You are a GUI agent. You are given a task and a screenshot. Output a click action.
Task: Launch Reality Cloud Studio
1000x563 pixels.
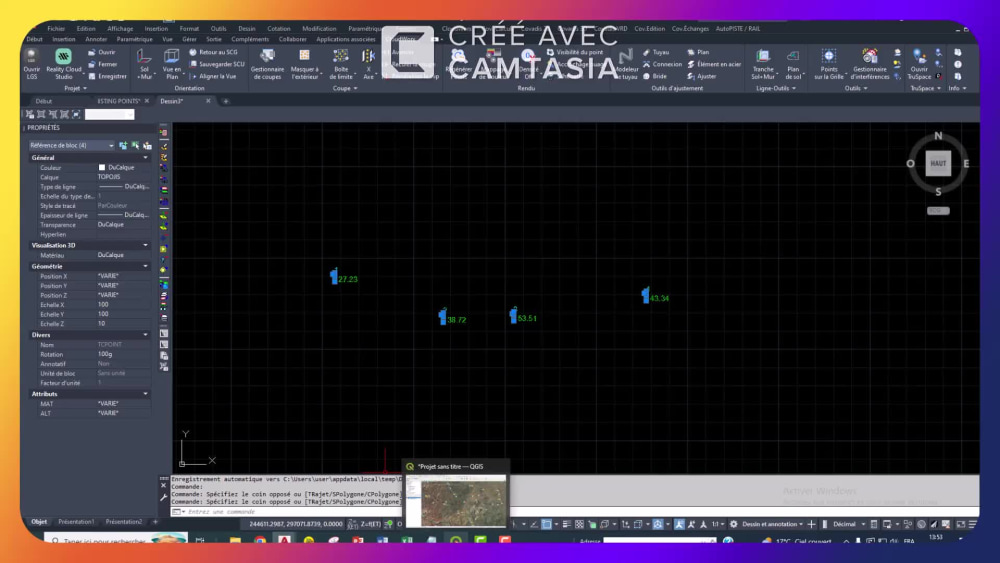point(64,64)
